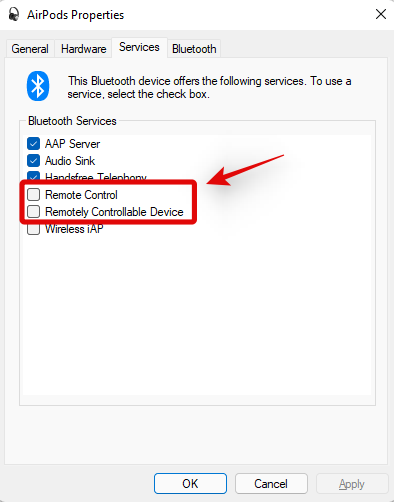Image resolution: width=394 pixels, height=502 pixels.
Task: Click the Cancel button
Action: point(271,483)
